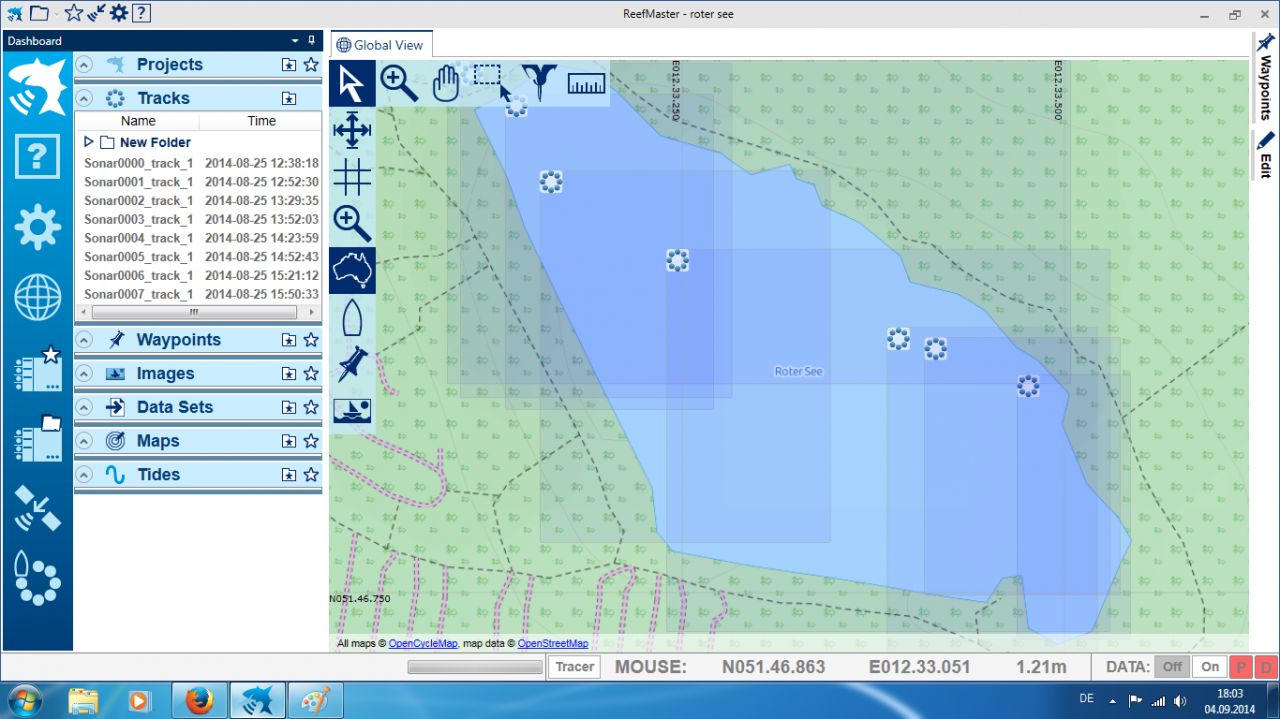The width and height of the screenshot is (1280, 719).
Task: Collapse the Tracks panel section
Action: pos(85,98)
